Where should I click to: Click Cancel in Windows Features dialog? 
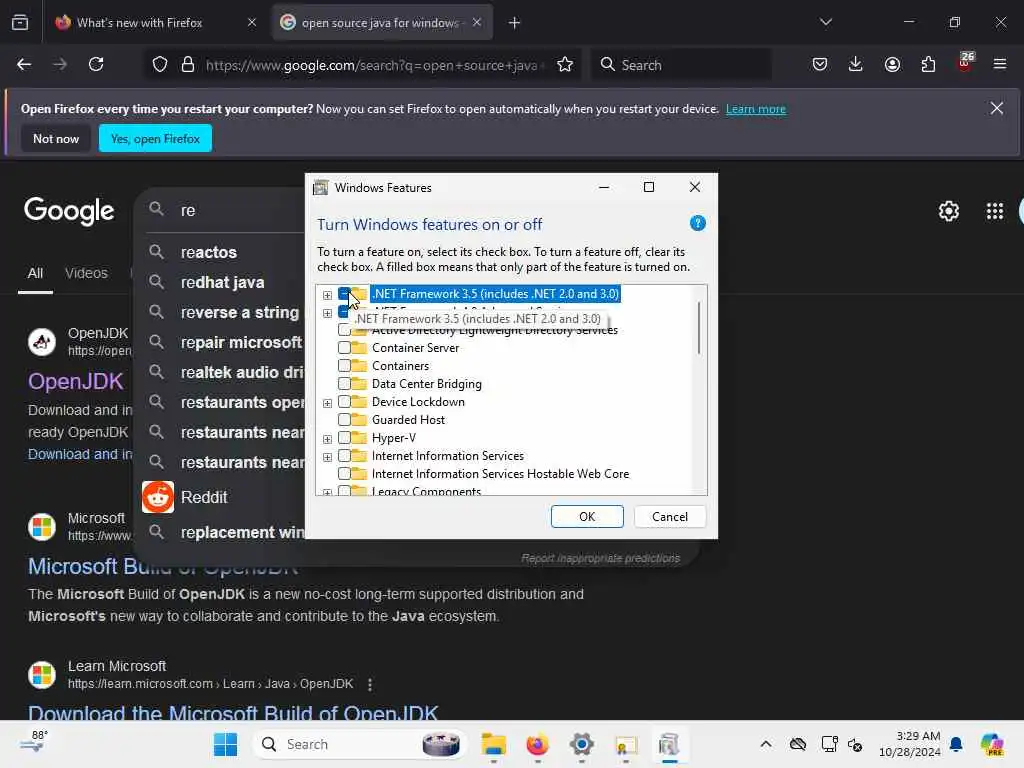click(669, 517)
